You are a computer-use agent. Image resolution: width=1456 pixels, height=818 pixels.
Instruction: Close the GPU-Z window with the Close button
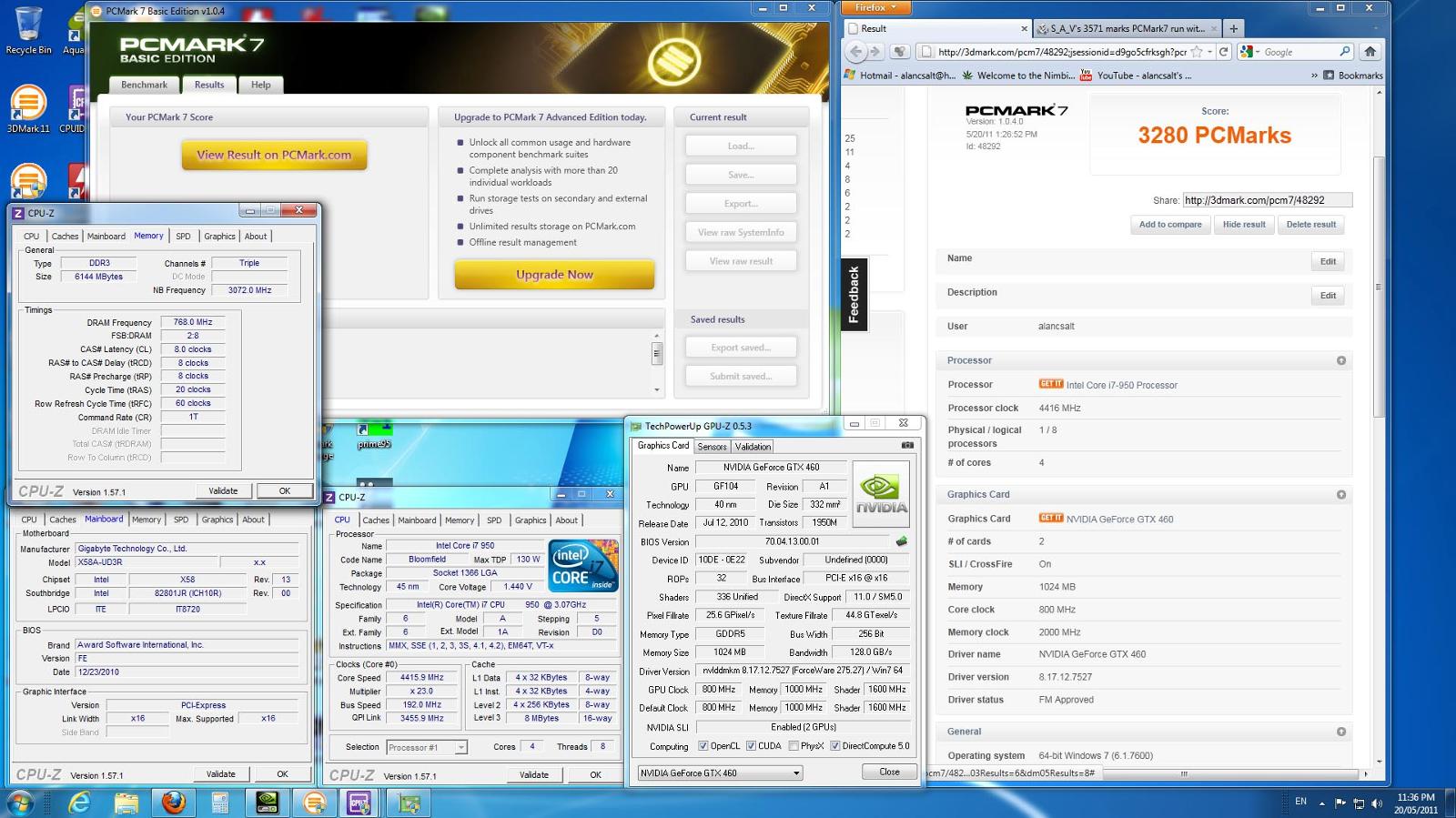click(889, 772)
